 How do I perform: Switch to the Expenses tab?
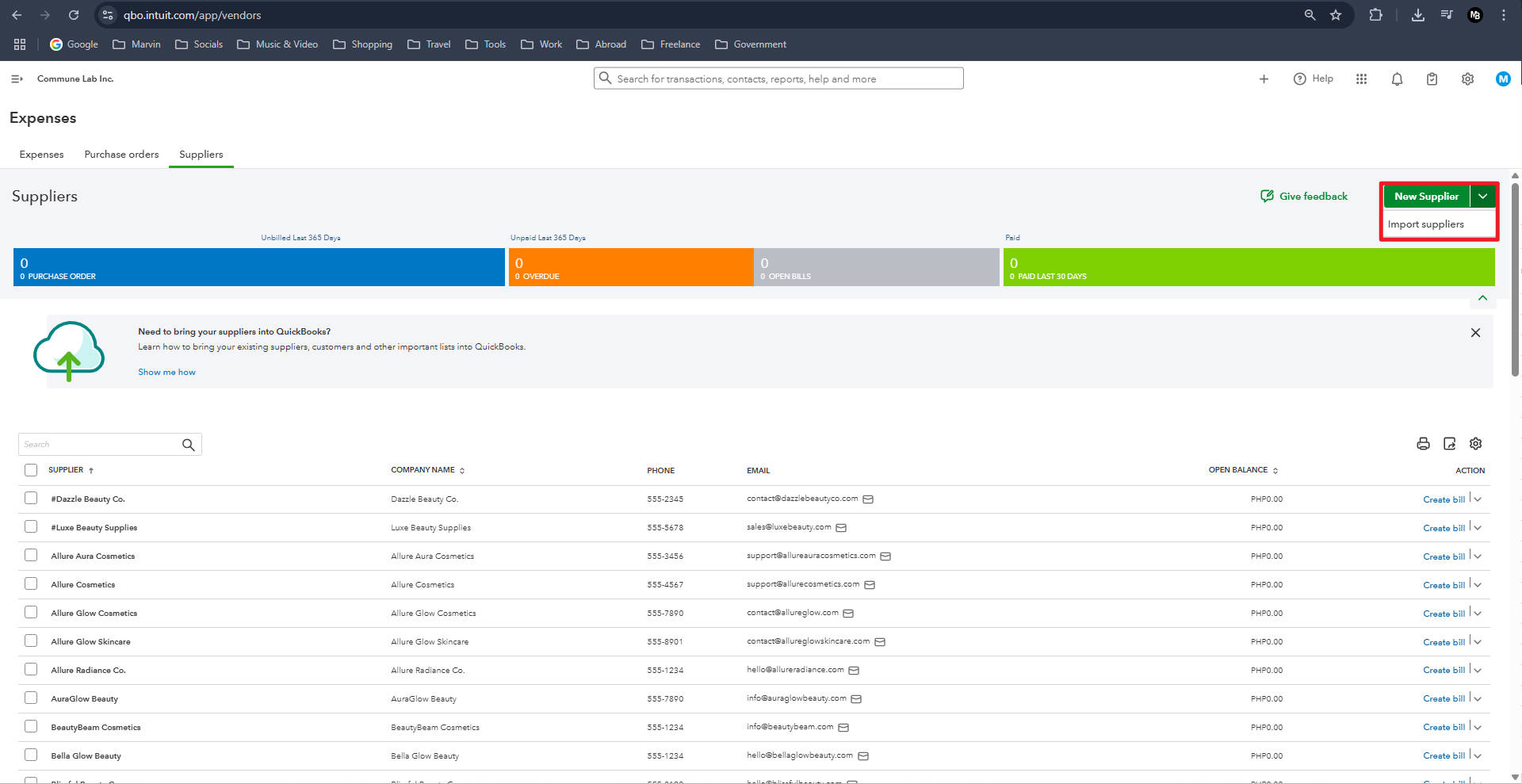pyautogui.click(x=41, y=155)
